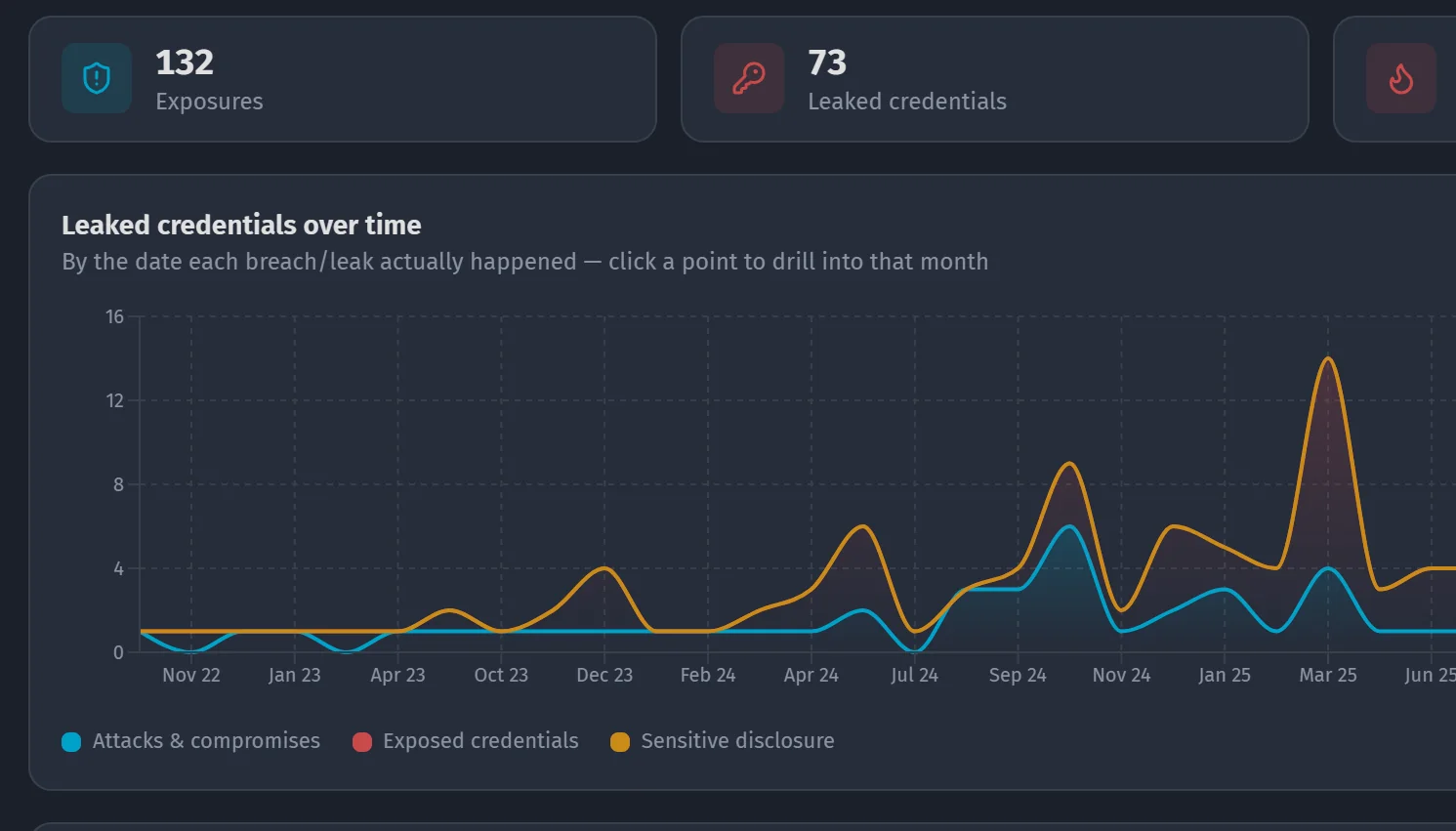This screenshot has height=831, width=1456.
Task: Toggle Attacks & compromises legend series
Action: pos(191,741)
